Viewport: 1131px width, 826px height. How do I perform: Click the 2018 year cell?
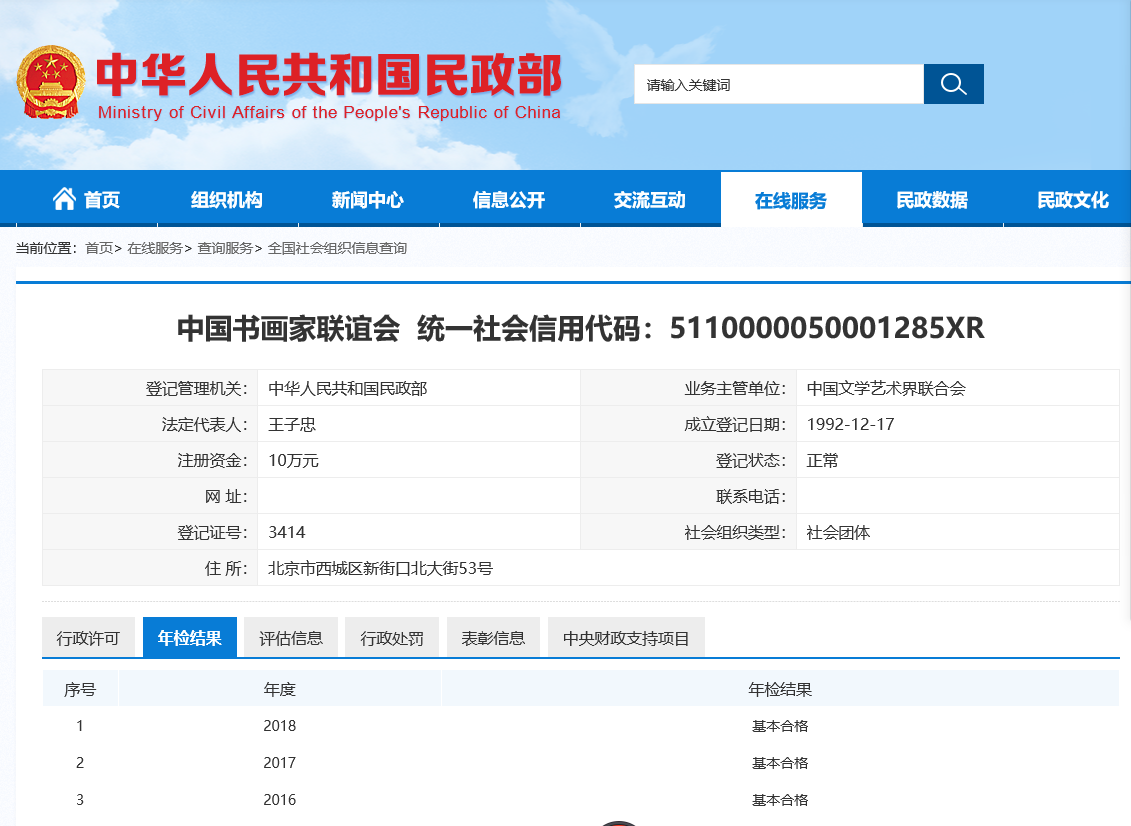pos(280,726)
